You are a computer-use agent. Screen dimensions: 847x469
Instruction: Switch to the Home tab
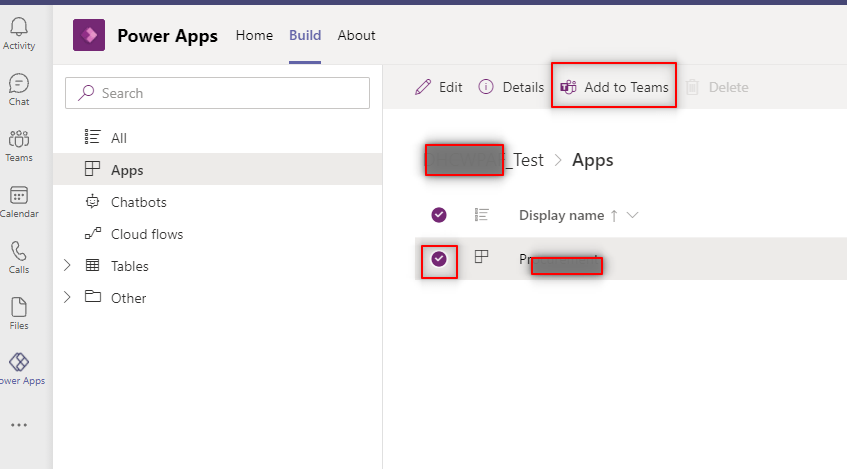(254, 35)
